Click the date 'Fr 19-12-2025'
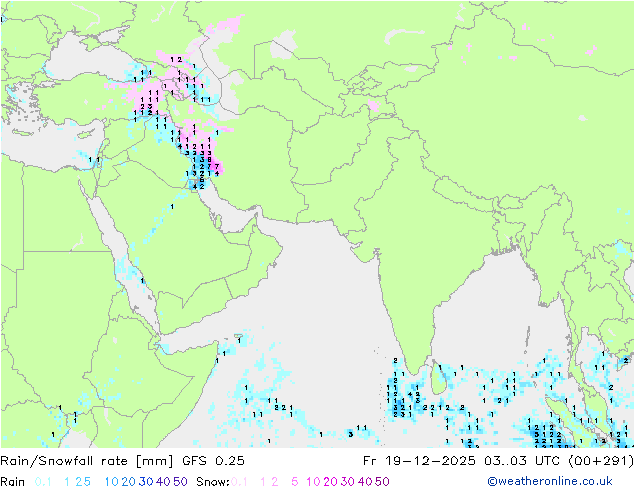This screenshot has height=490, width=634. (419, 461)
